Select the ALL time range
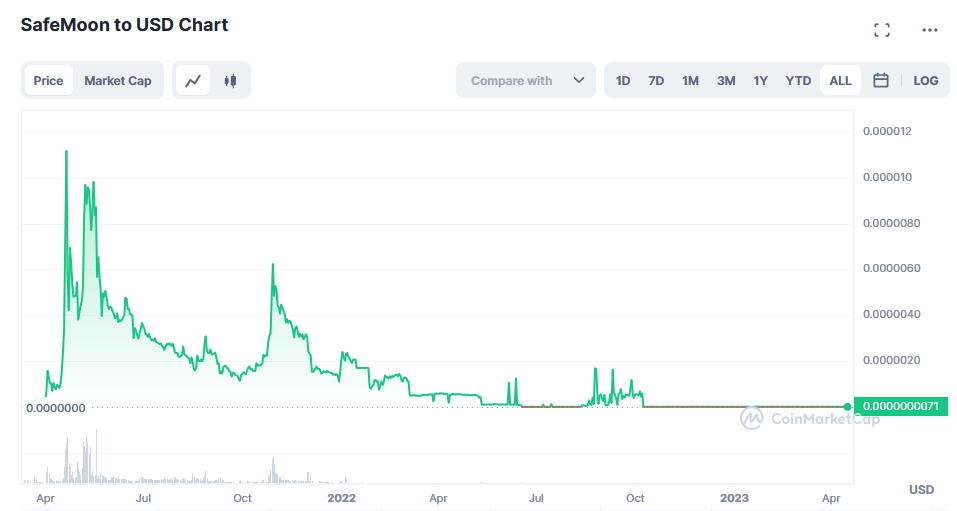This screenshot has width=957, height=511. tap(840, 81)
